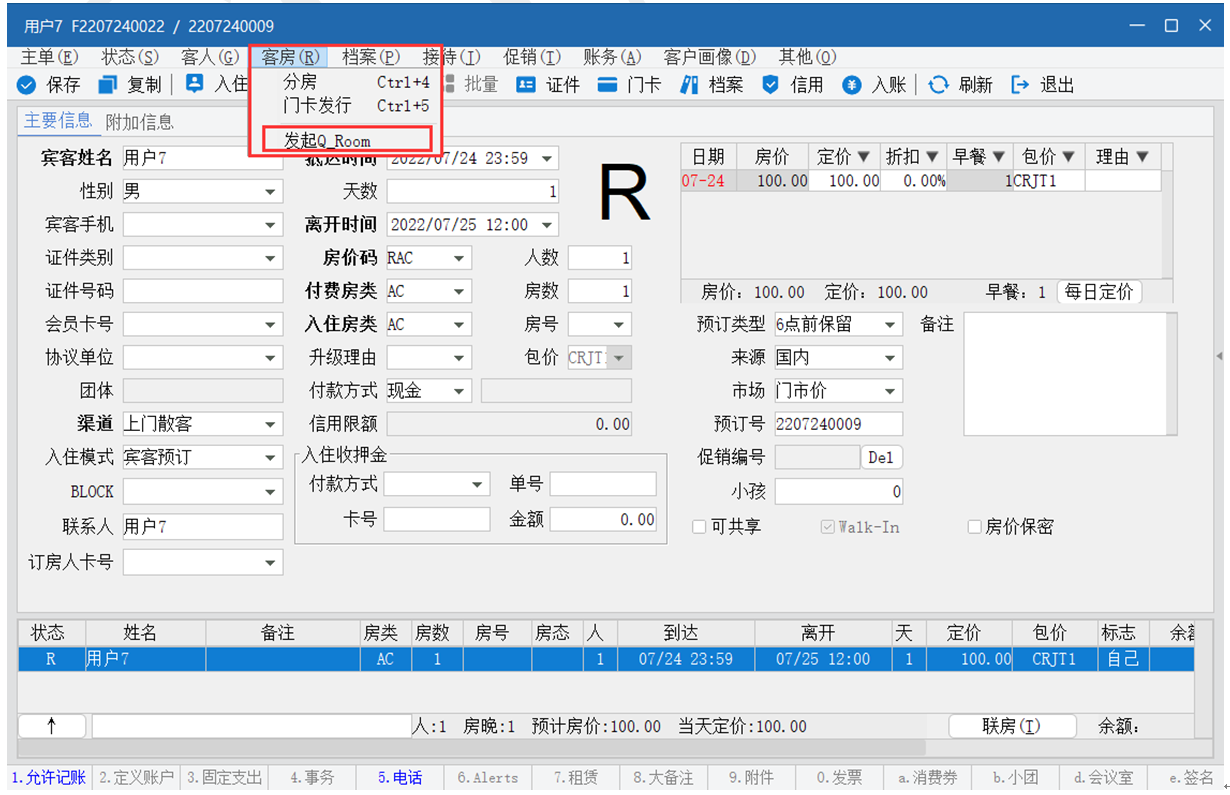
Task: Choose 分房 from the 客房 menu
Action: tap(345, 82)
